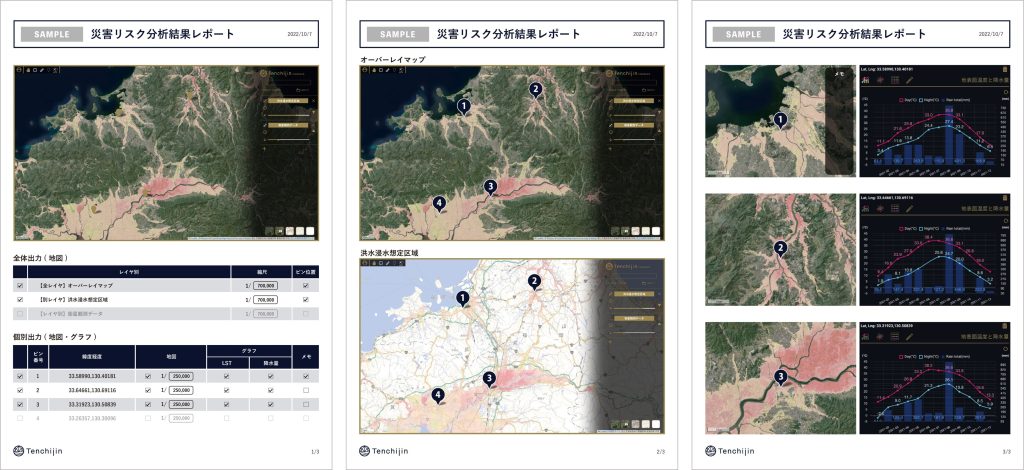Open the table grid view in pin 1 graph
This screenshot has width=1024, height=470.
pos(895,80)
